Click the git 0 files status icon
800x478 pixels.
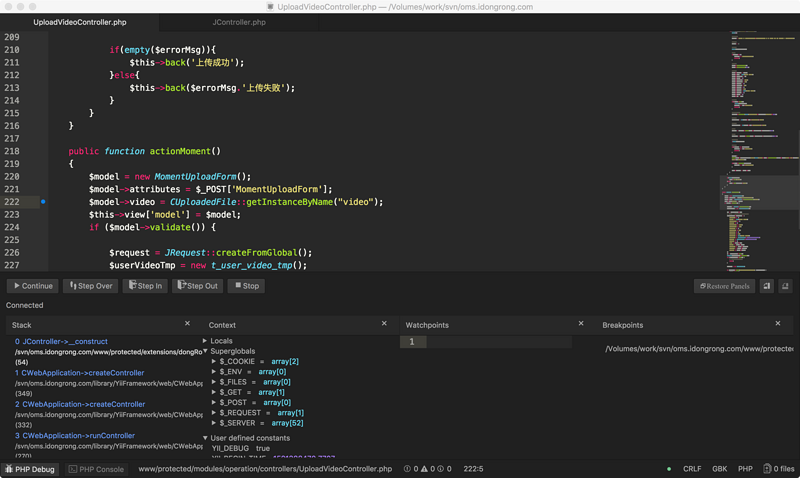click(779, 469)
